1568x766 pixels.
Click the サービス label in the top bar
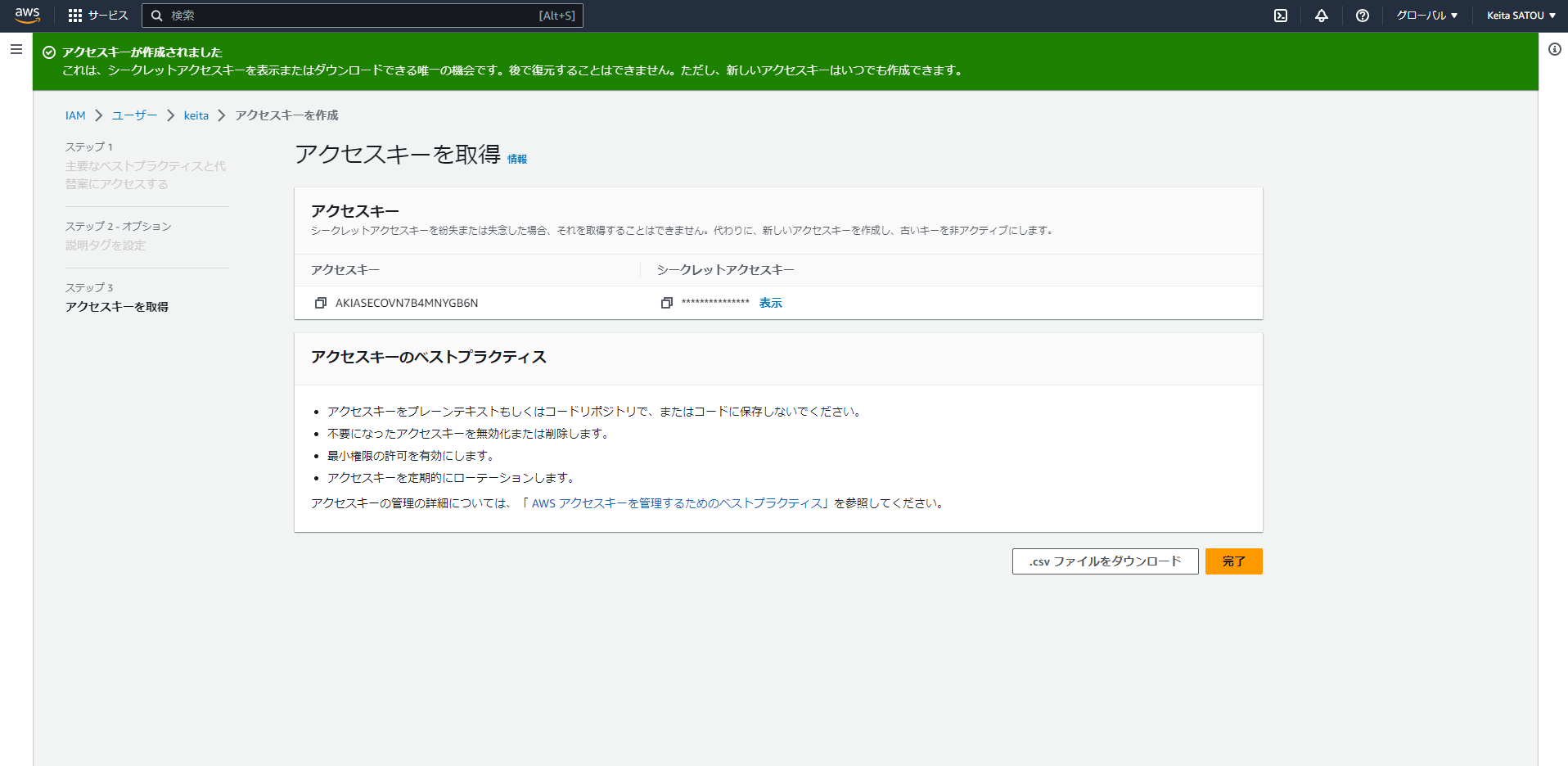(x=108, y=16)
